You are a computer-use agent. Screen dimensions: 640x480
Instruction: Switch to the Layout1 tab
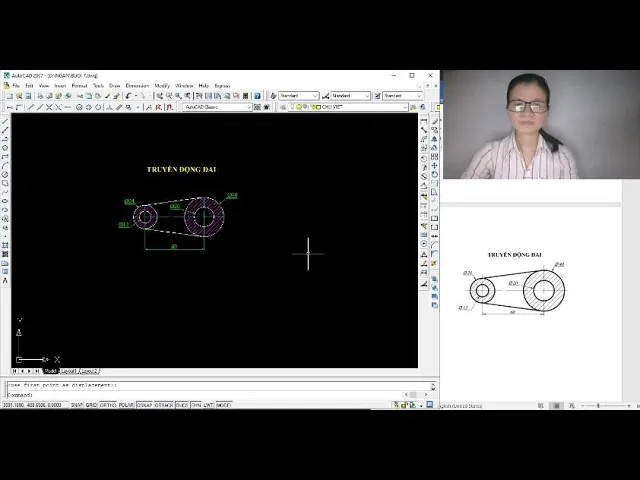coord(68,371)
